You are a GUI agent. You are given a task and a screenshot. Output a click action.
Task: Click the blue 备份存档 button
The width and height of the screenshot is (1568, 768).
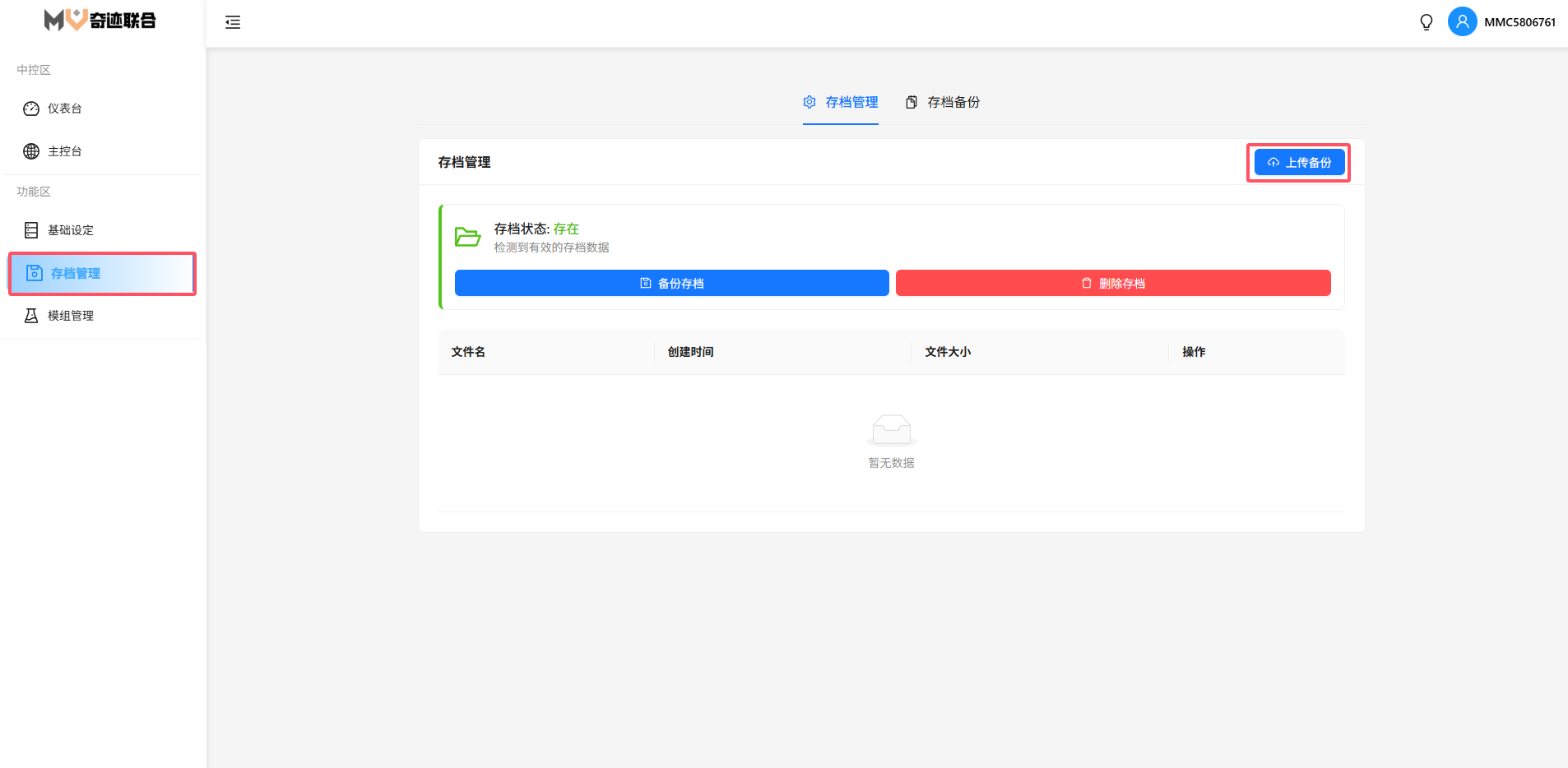tap(671, 283)
